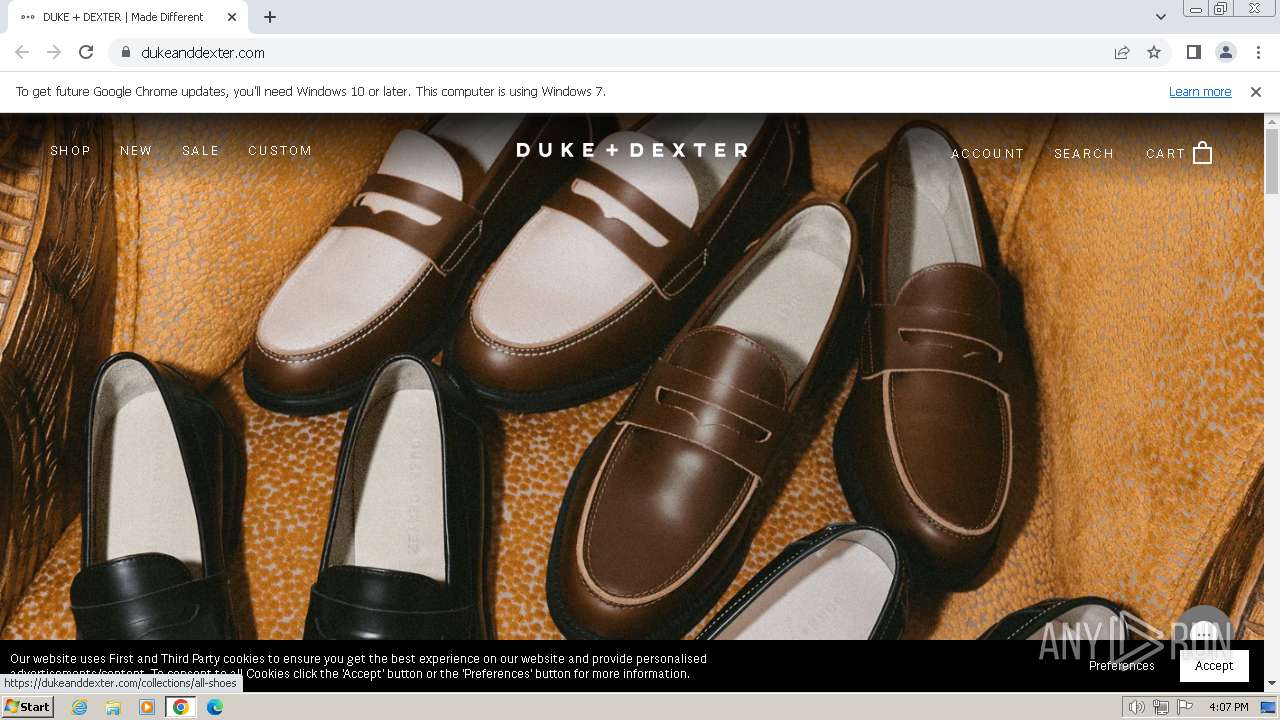The width and height of the screenshot is (1280, 720).
Task: Share this page via the share icon
Action: (1122, 52)
